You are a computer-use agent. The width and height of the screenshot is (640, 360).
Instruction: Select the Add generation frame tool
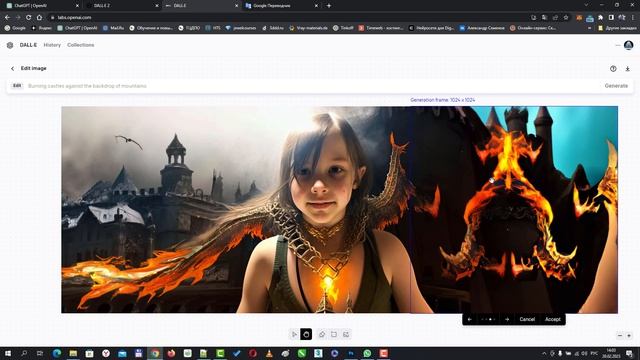334,334
